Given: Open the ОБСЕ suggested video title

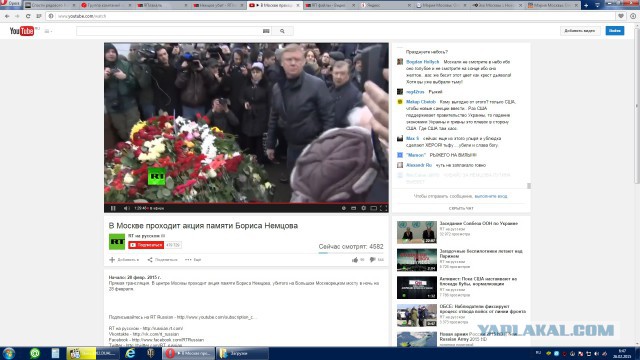Looking at the screenshot, I should tap(483, 309).
